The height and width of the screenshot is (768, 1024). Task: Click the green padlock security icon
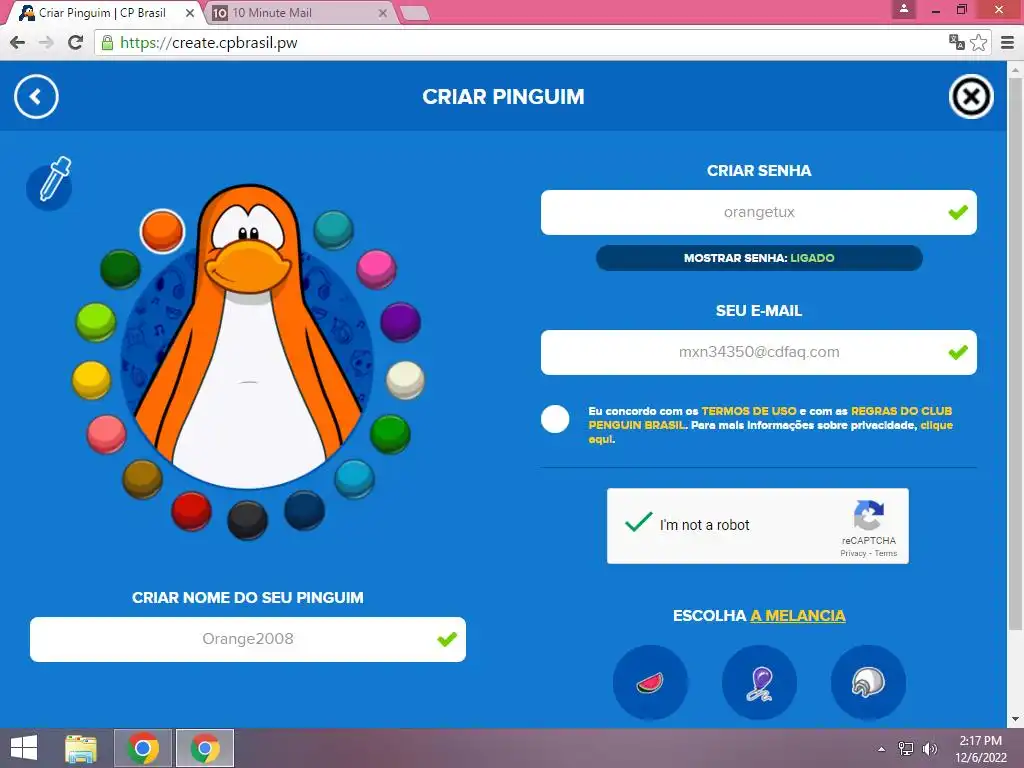(108, 43)
